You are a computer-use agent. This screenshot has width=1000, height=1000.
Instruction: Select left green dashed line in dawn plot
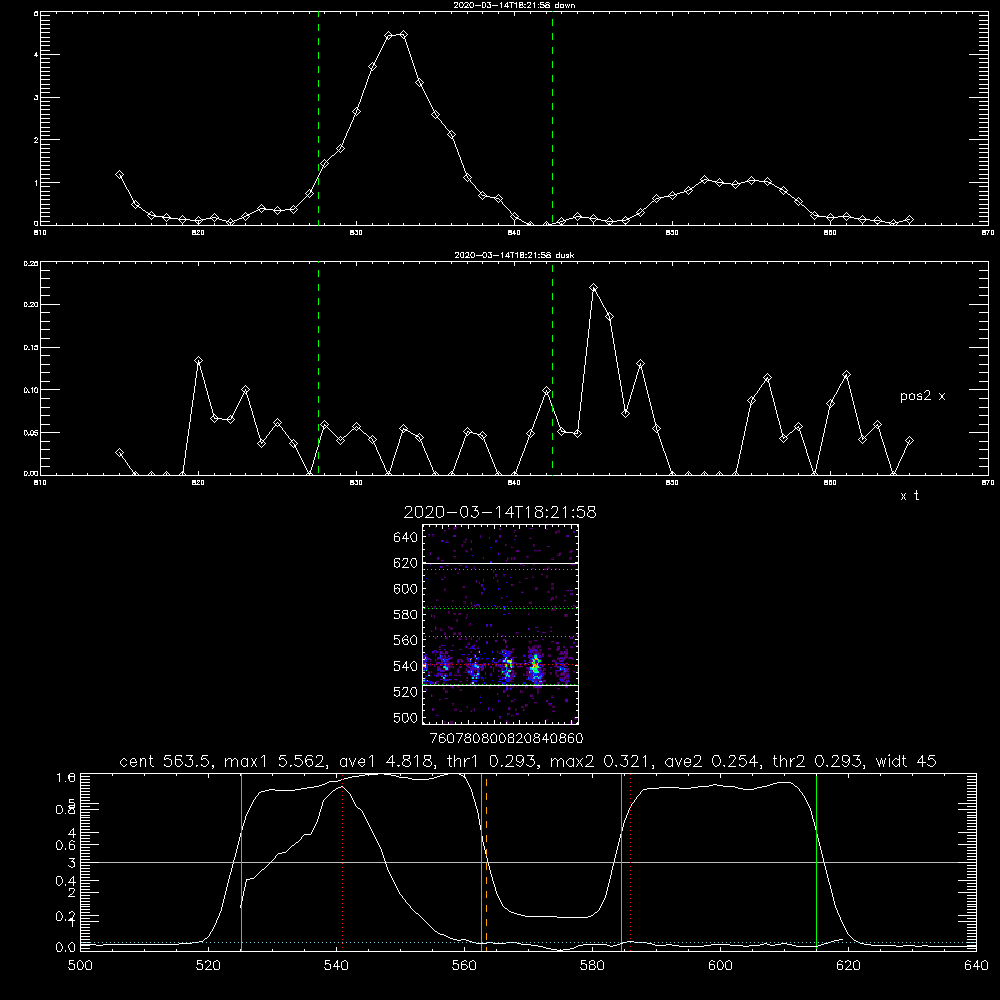pyautogui.click(x=318, y=118)
